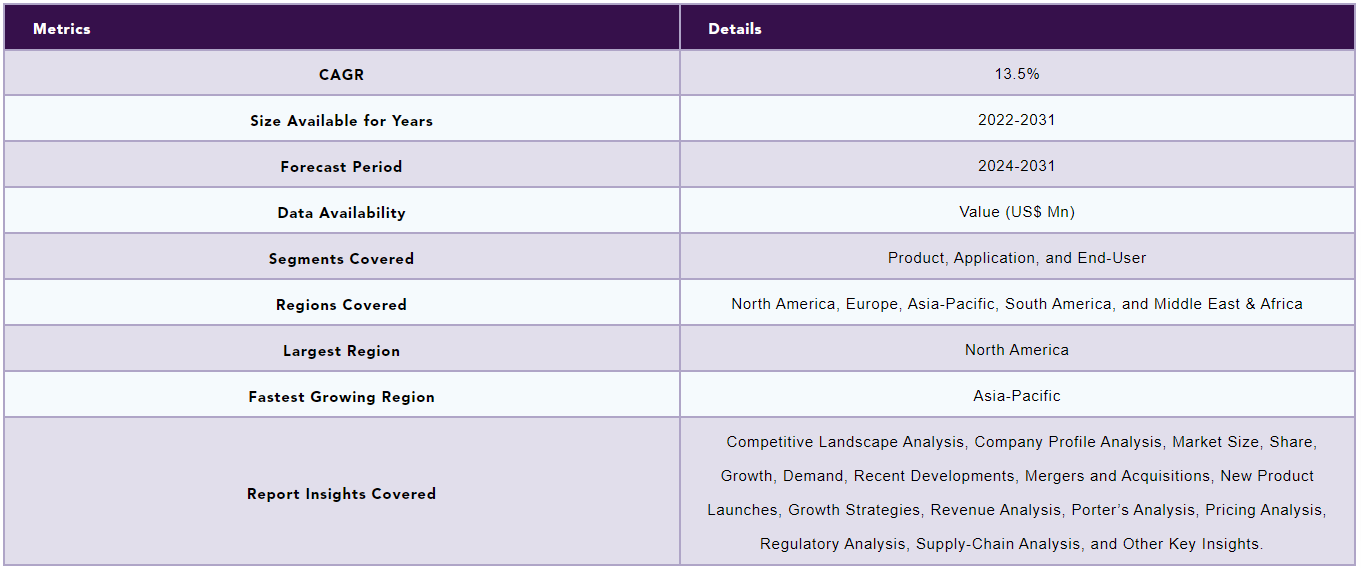Viewport: 1361px width, 571px height.
Task: Select the Data Availability label
Action: pos(341,213)
